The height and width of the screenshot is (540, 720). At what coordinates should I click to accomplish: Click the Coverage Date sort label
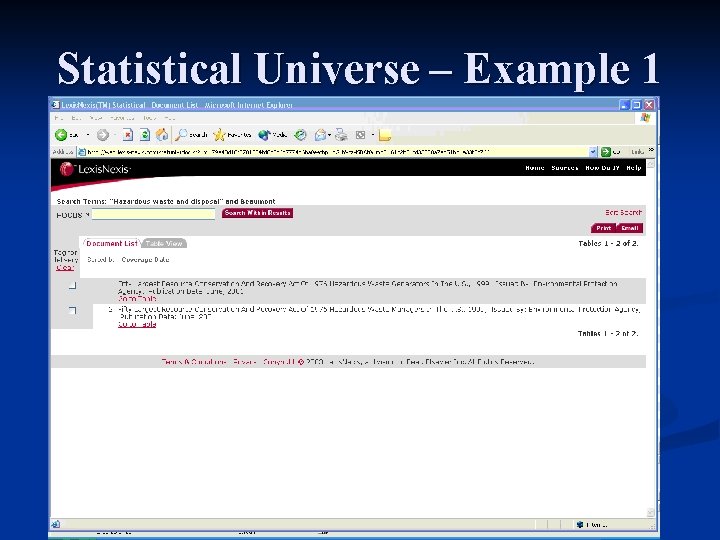pos(145,259)
